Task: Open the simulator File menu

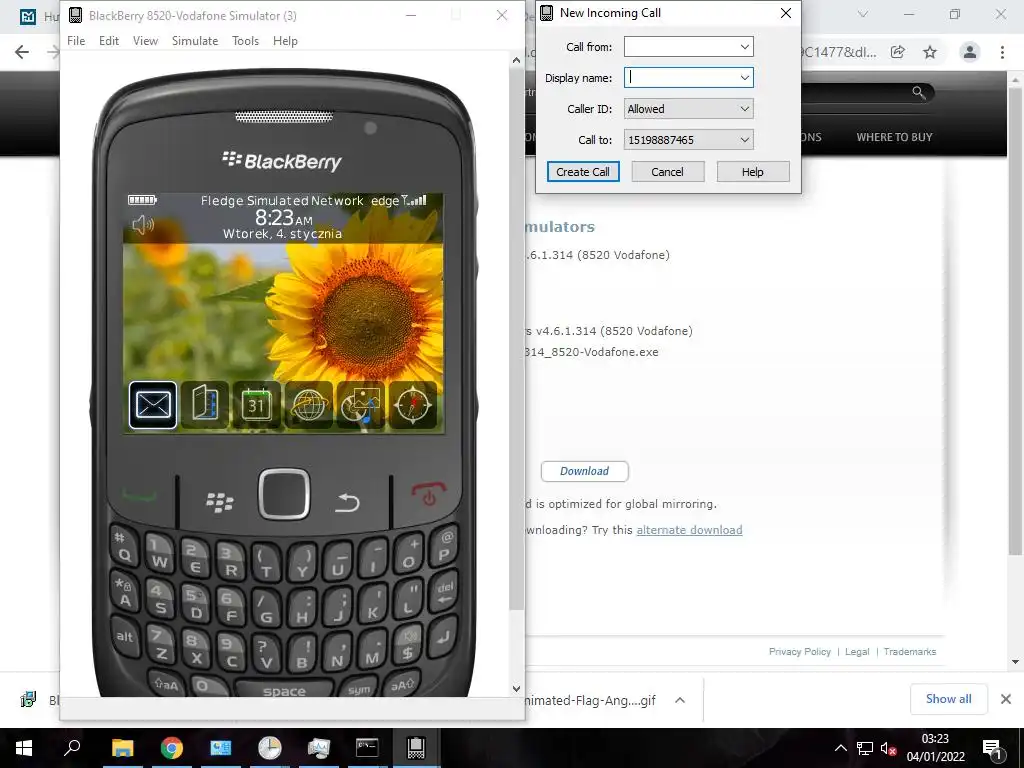Action: pos(76,40)
